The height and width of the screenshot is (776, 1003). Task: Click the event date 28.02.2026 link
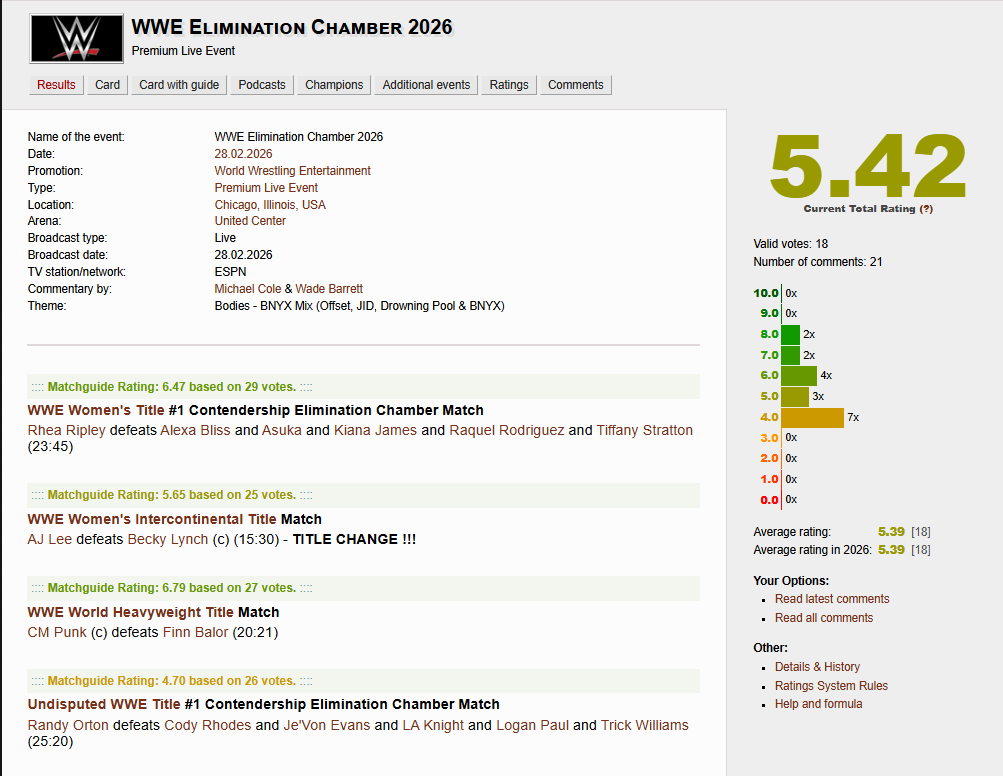tap(243, 154)
